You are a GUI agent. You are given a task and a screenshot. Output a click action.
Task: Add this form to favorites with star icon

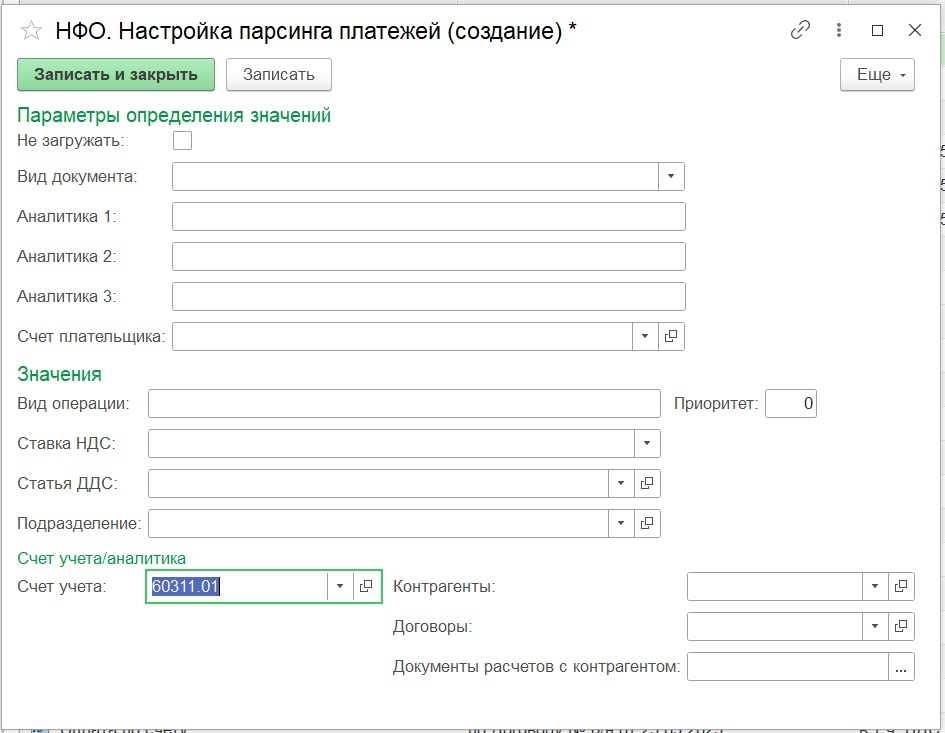[32, 31]
